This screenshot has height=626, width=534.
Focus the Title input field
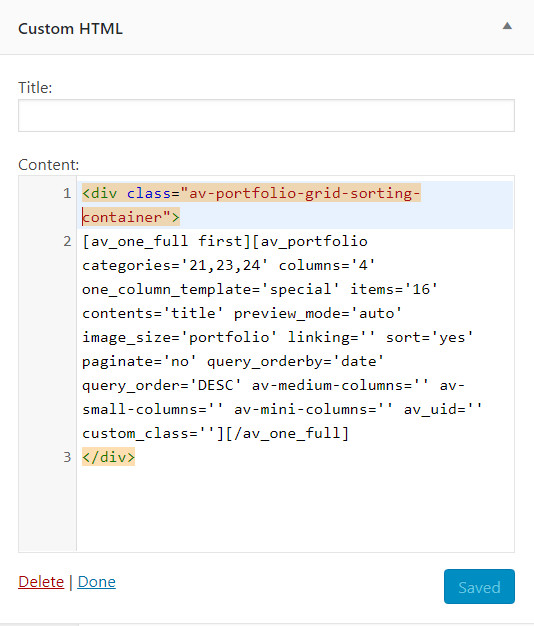[x=266, y=115]
